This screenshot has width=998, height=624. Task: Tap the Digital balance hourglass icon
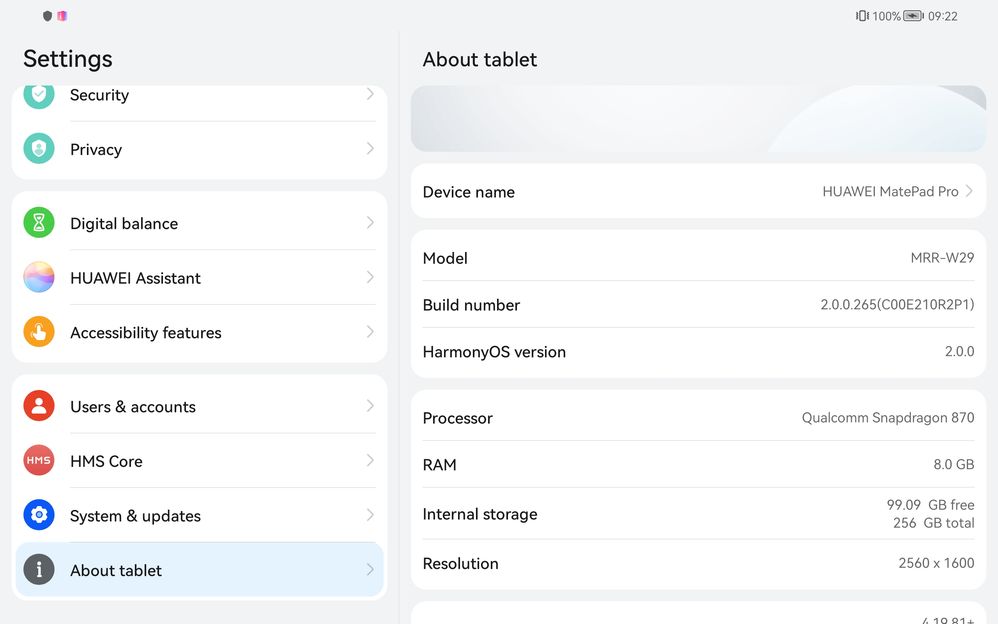[x=39, y=223]
